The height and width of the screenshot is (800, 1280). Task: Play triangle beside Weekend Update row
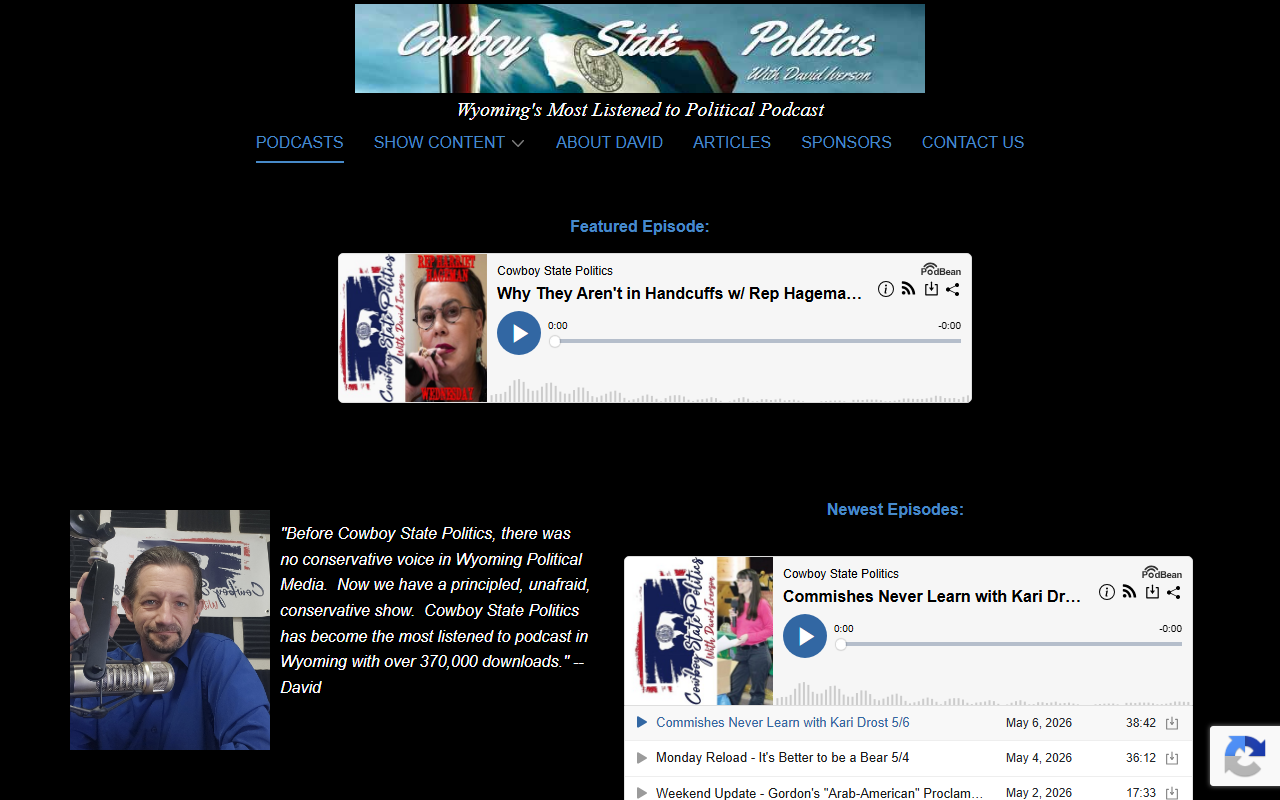pyautogui.click(x=642, y=793)
